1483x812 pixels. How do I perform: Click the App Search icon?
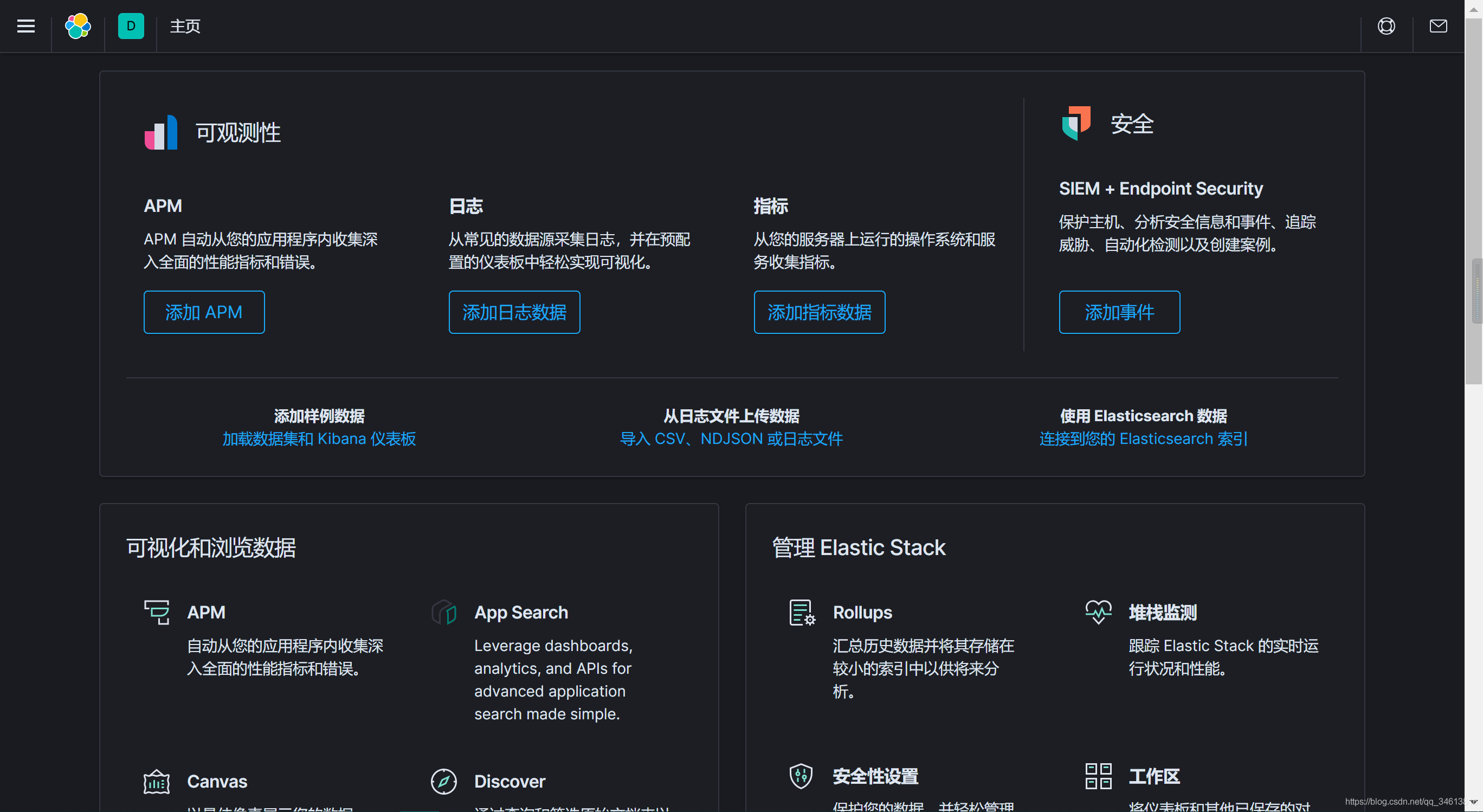pos(444,612)
